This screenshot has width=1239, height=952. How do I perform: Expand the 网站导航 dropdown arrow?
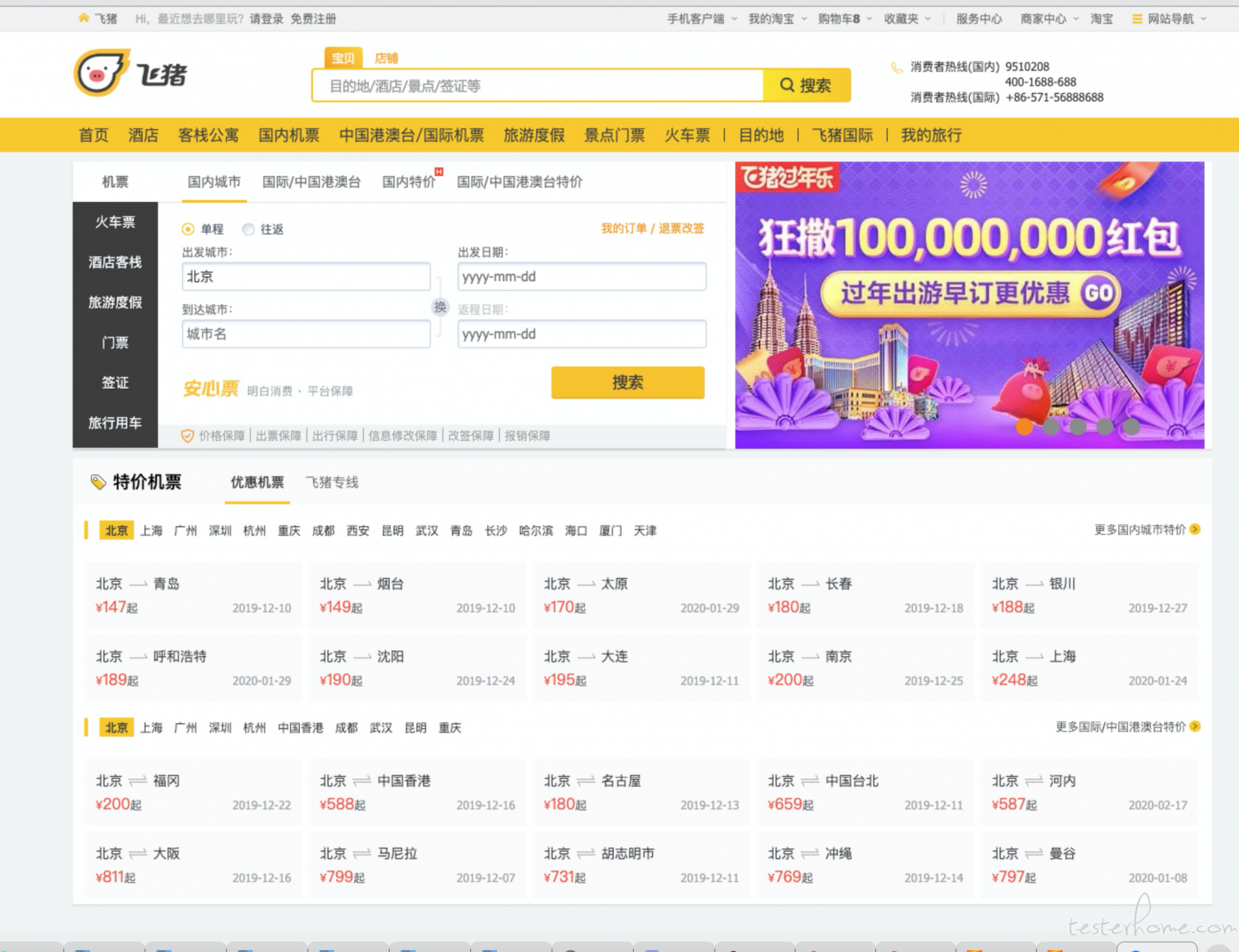point(1204,19)
